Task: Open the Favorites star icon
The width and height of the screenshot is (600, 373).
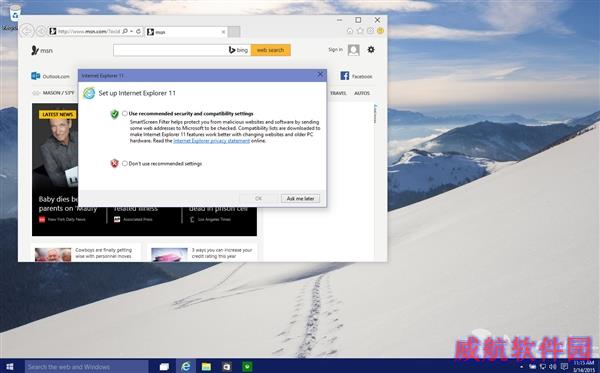Action: [x=360, y=31]
